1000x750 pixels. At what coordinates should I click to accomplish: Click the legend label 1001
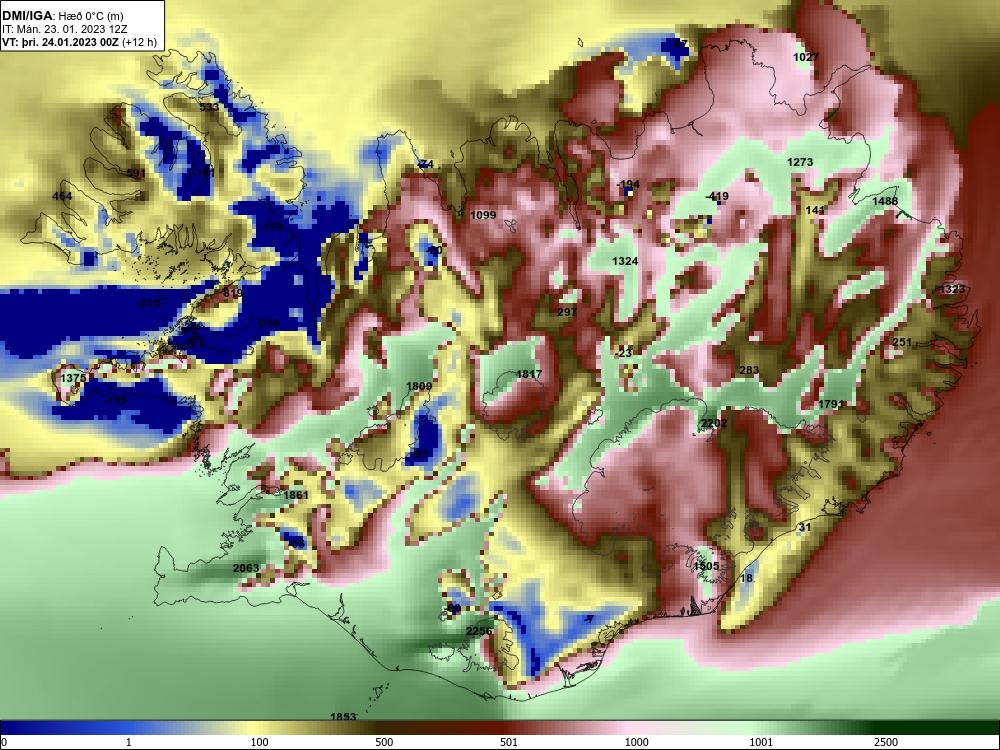(761, 742)
